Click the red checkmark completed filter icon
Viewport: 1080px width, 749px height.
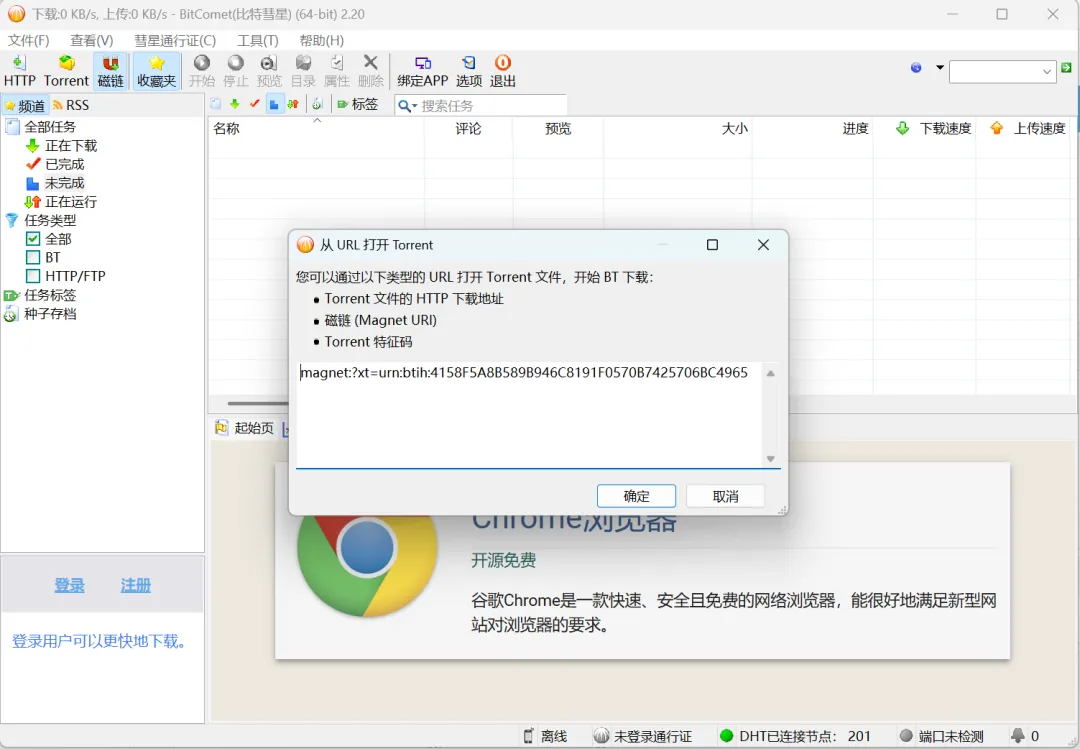point(254,104)
